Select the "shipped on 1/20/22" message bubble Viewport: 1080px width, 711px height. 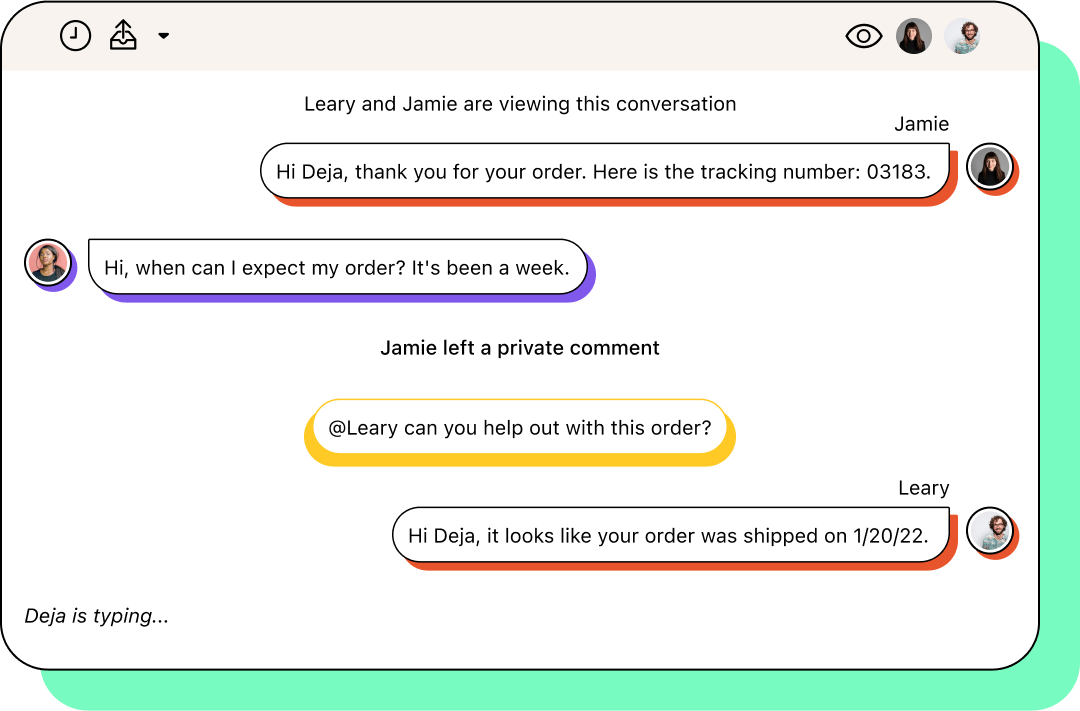click(x=671, y=535)
